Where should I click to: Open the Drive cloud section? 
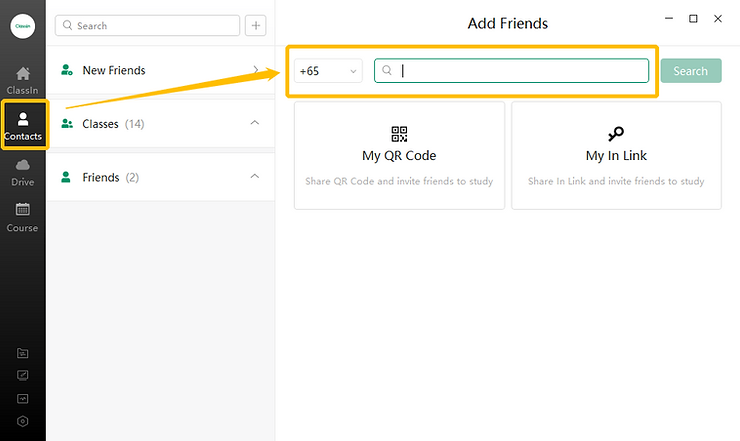[x=22, y=171]
